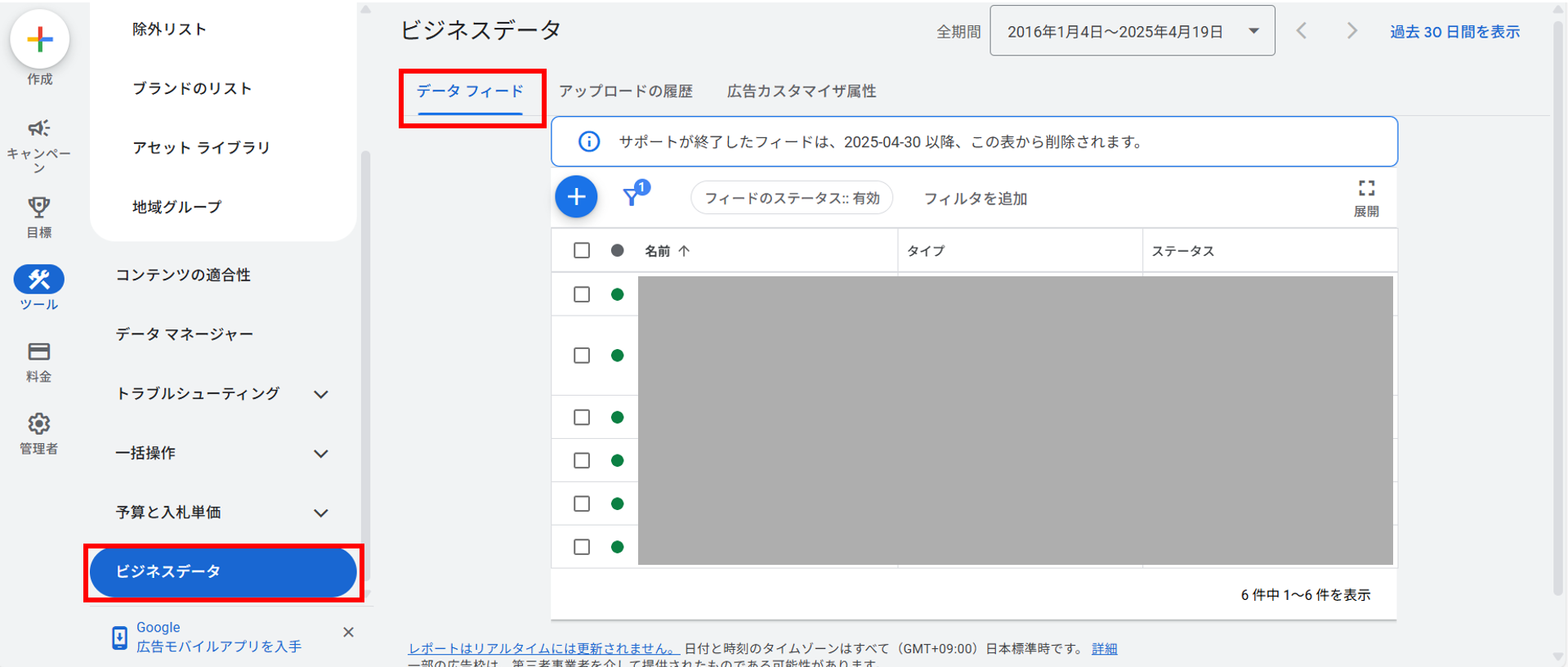The width and height of the screenshot is (1568, 667).
Task: Open the Admin gear icon
Action: click(39, 423)
